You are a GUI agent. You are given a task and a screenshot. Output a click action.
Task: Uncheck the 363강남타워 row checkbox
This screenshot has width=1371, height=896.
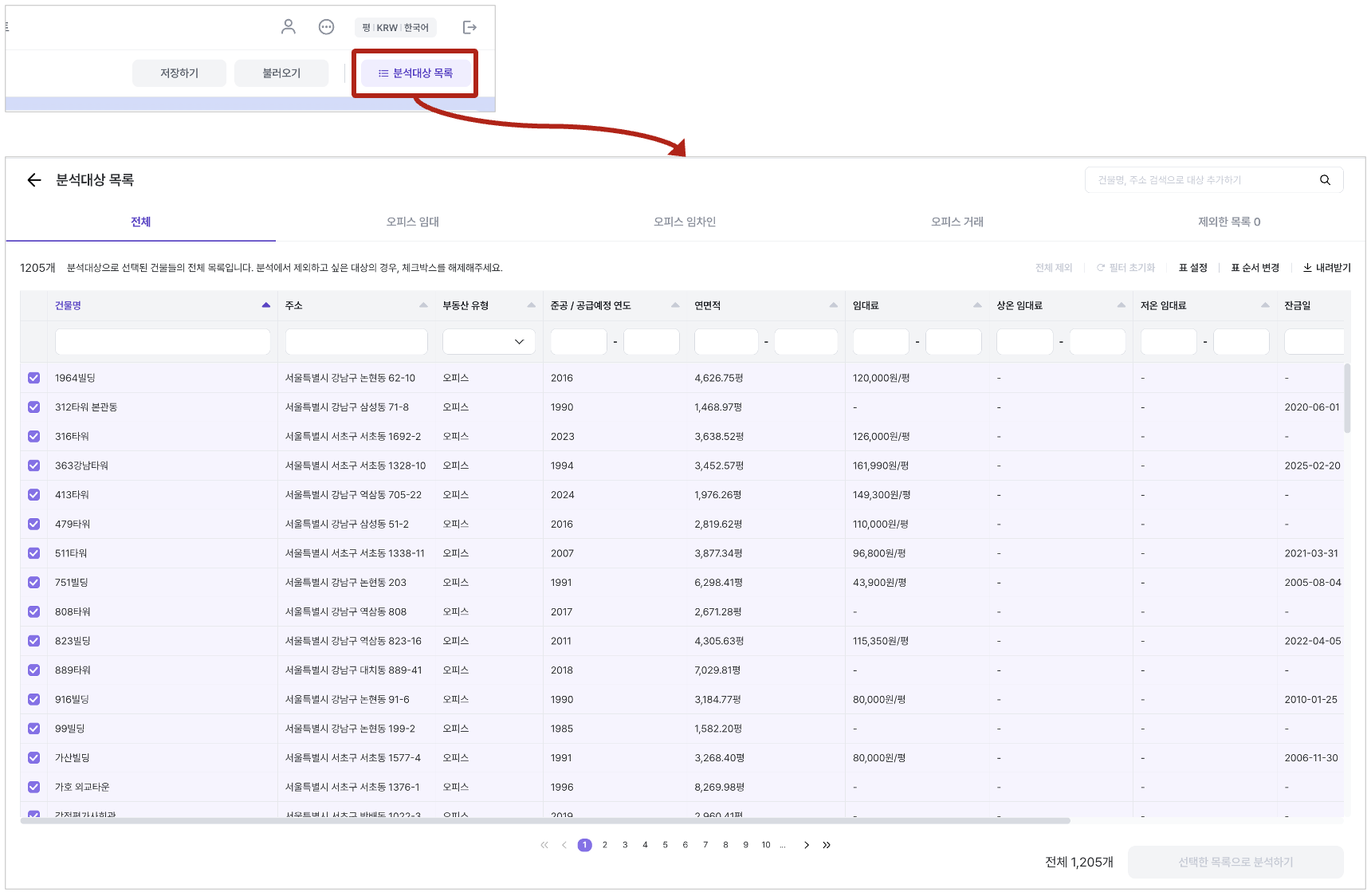(33, 466)
